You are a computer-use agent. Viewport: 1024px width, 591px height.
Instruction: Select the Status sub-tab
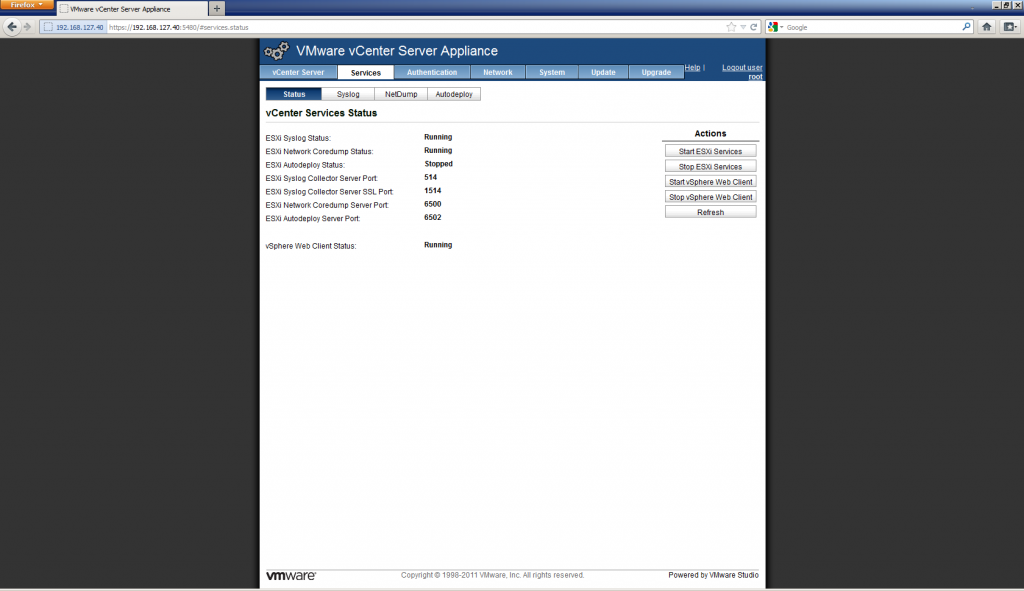click(x=294, y=94)
